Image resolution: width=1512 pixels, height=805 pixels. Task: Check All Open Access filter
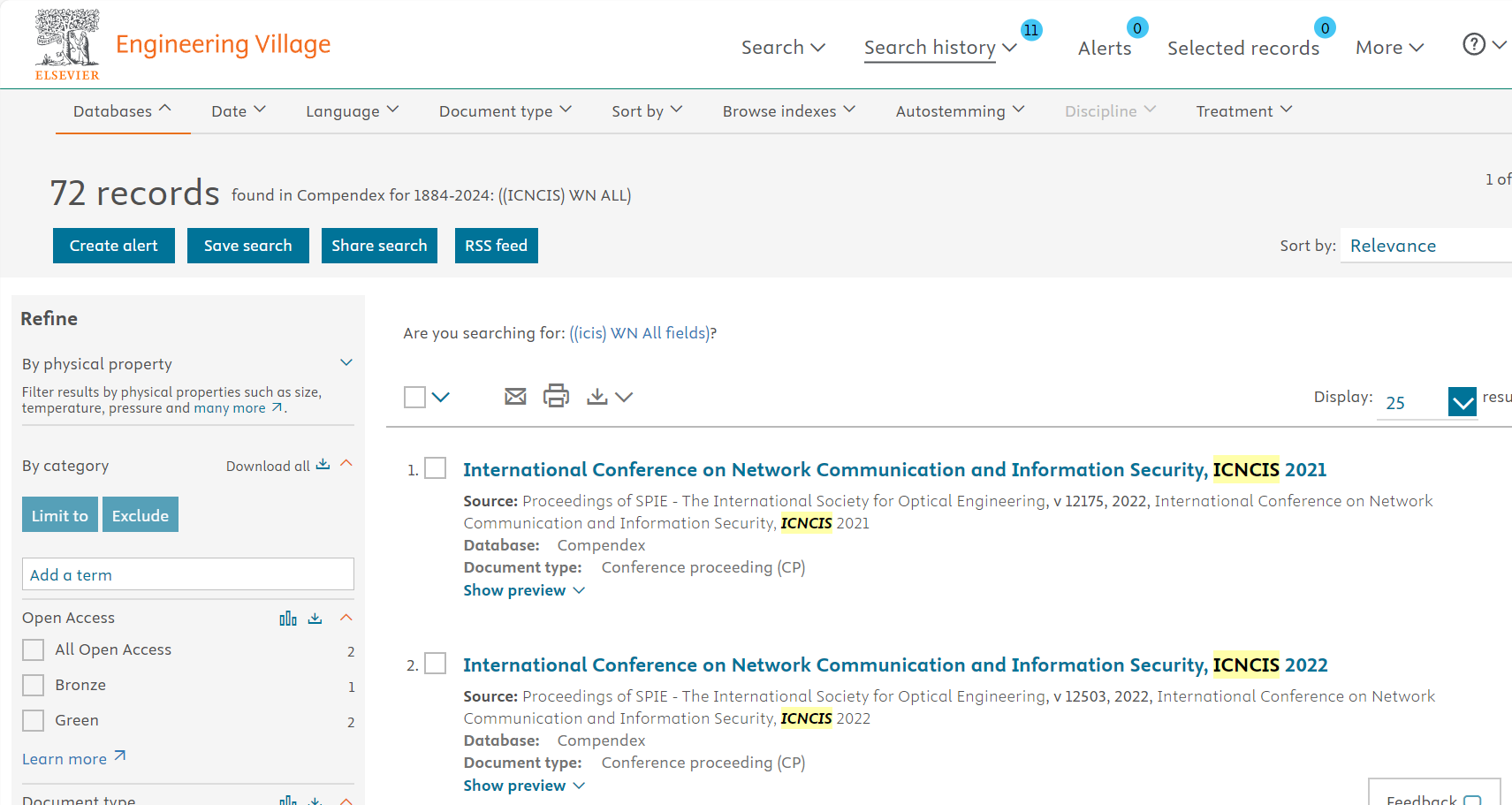pos(33,649)
